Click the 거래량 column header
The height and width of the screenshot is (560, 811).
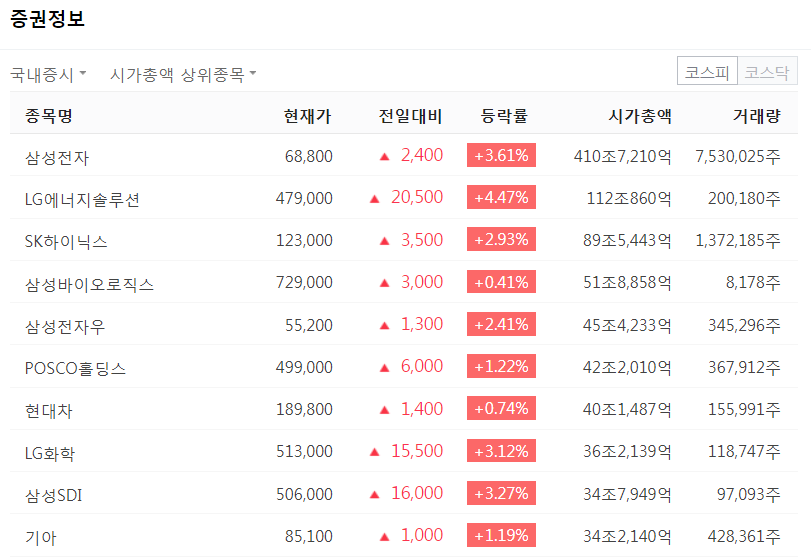757,115
